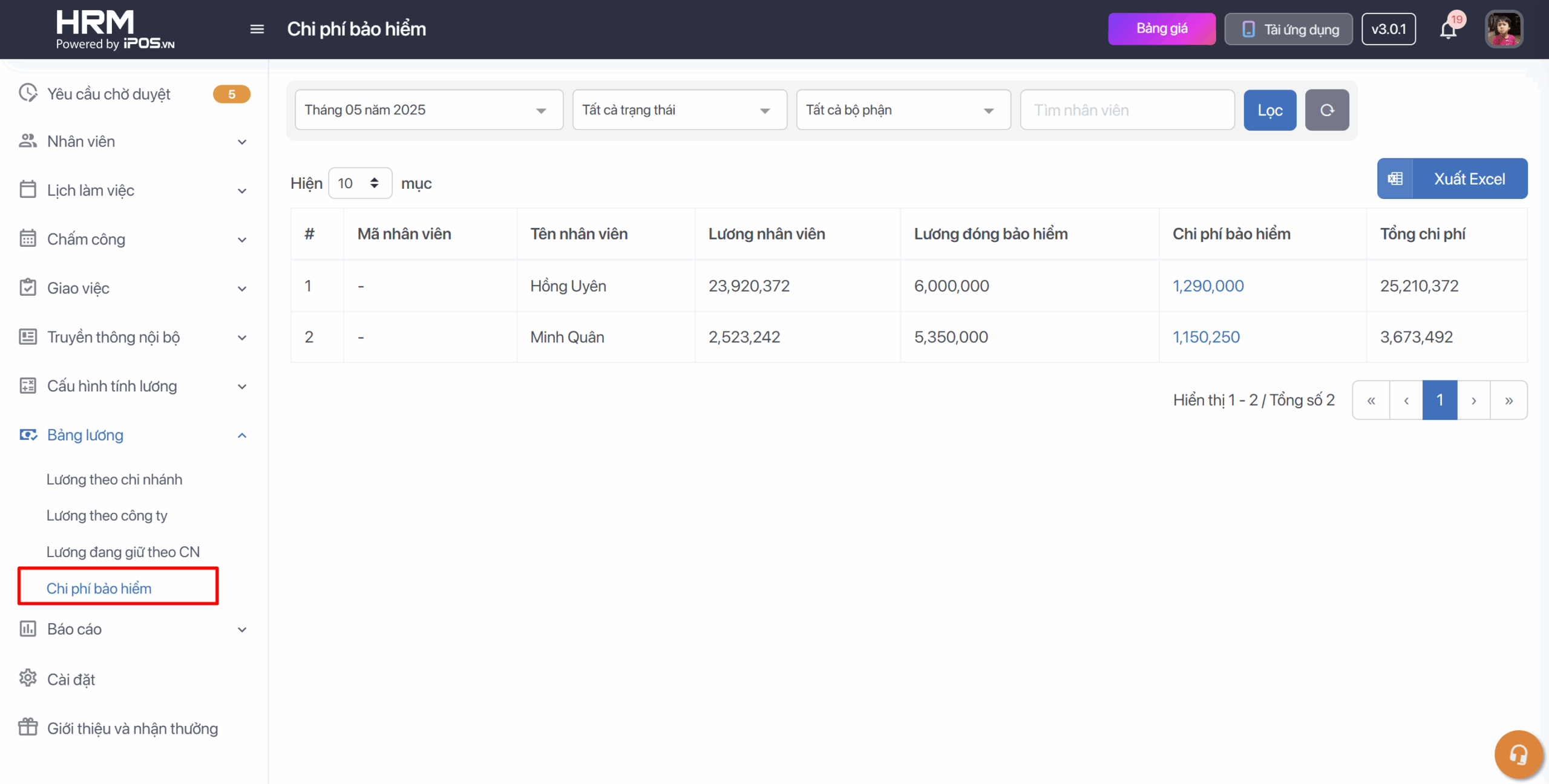This screenshot has height=784, width=1549.
Task: Click the Cài đặt gear icon
Action: [x=28, y=678]
